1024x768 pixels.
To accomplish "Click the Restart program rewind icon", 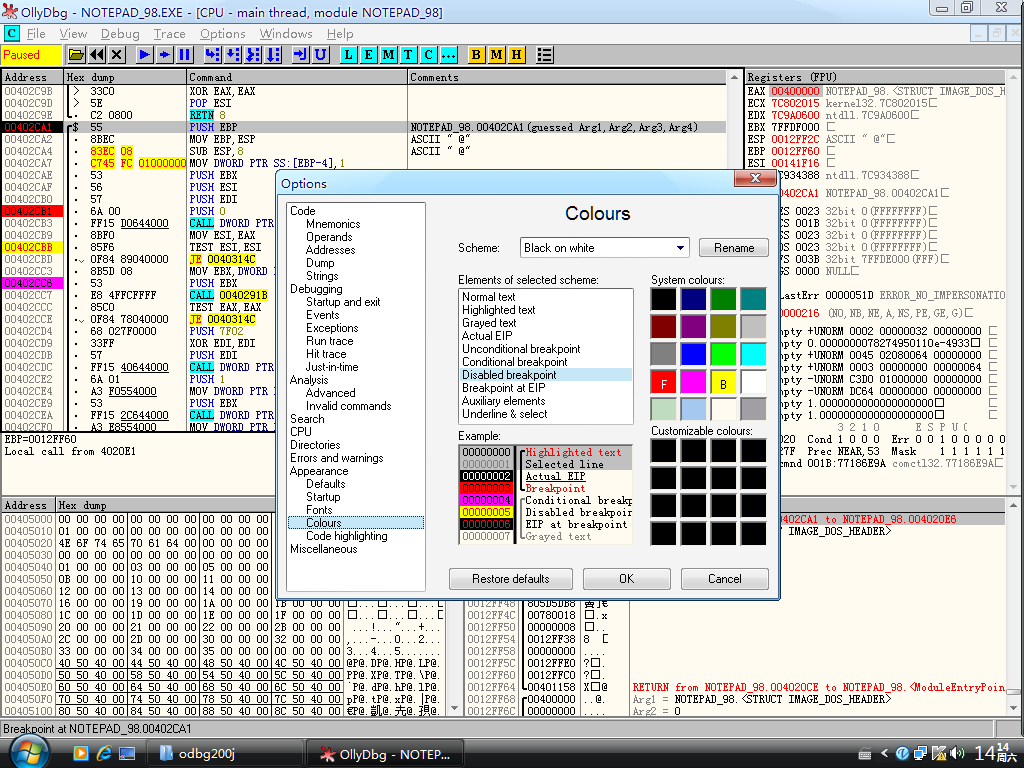I will tap(97, 54).
